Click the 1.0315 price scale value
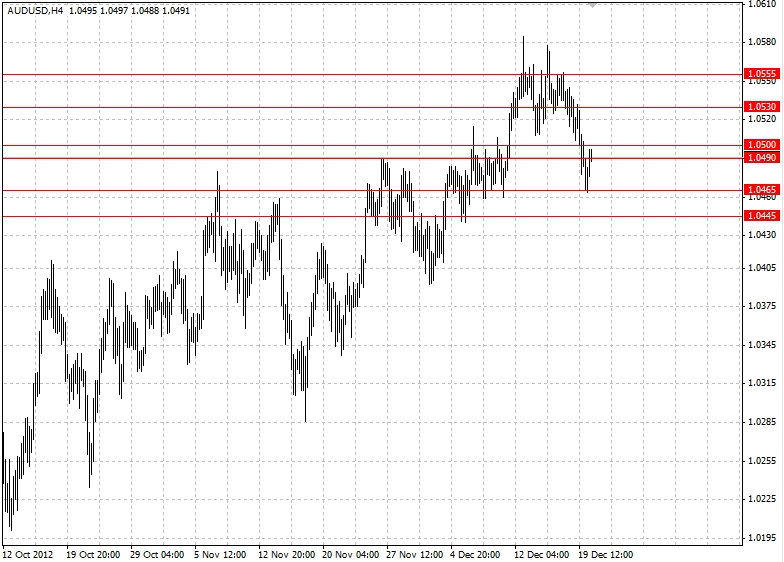Screen dimensions: 784x562 coord(762,383)
